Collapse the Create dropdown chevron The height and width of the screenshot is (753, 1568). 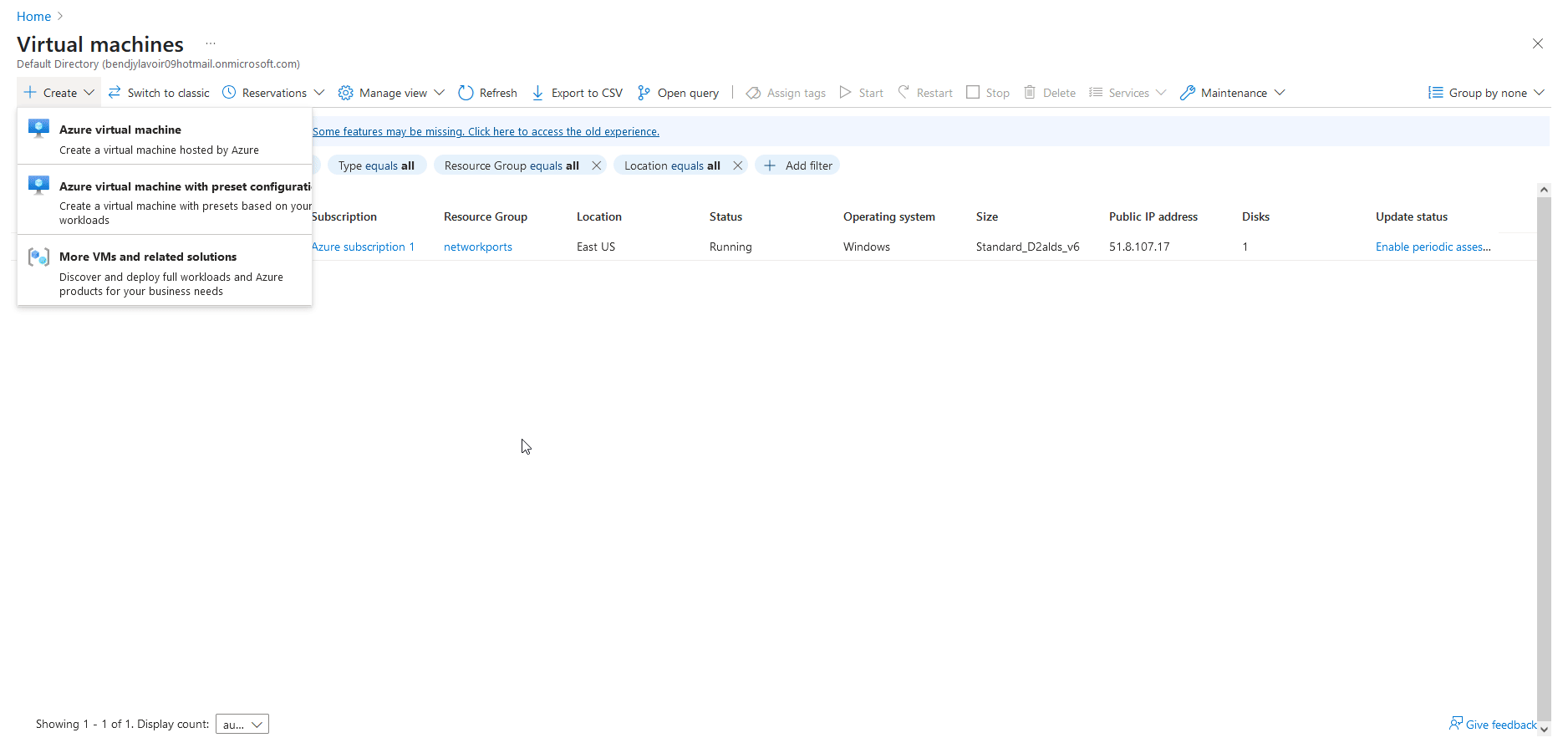click(89, 93)
